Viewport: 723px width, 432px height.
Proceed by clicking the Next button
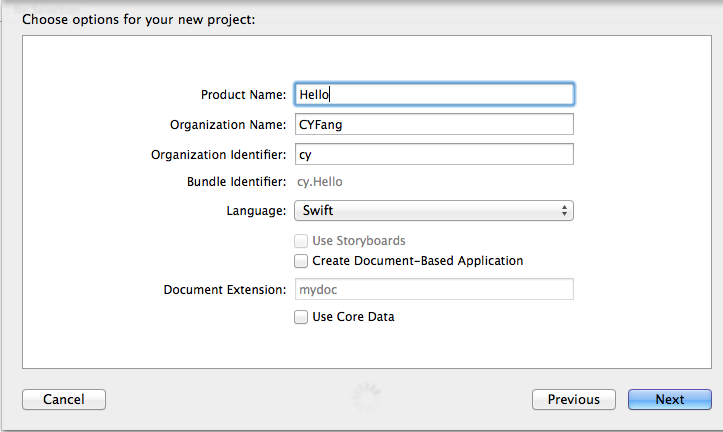pyautogui.click(x=670, y=399)
